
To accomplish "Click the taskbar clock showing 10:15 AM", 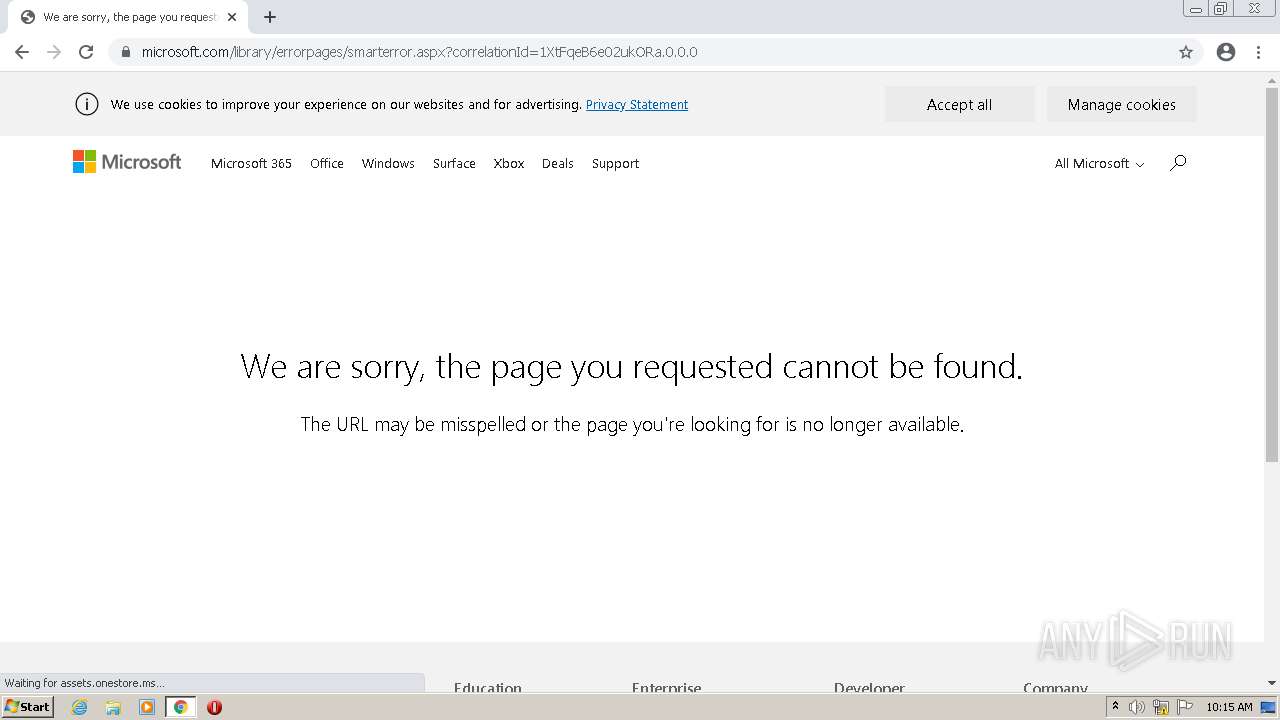I will (x=1229, y=707).
